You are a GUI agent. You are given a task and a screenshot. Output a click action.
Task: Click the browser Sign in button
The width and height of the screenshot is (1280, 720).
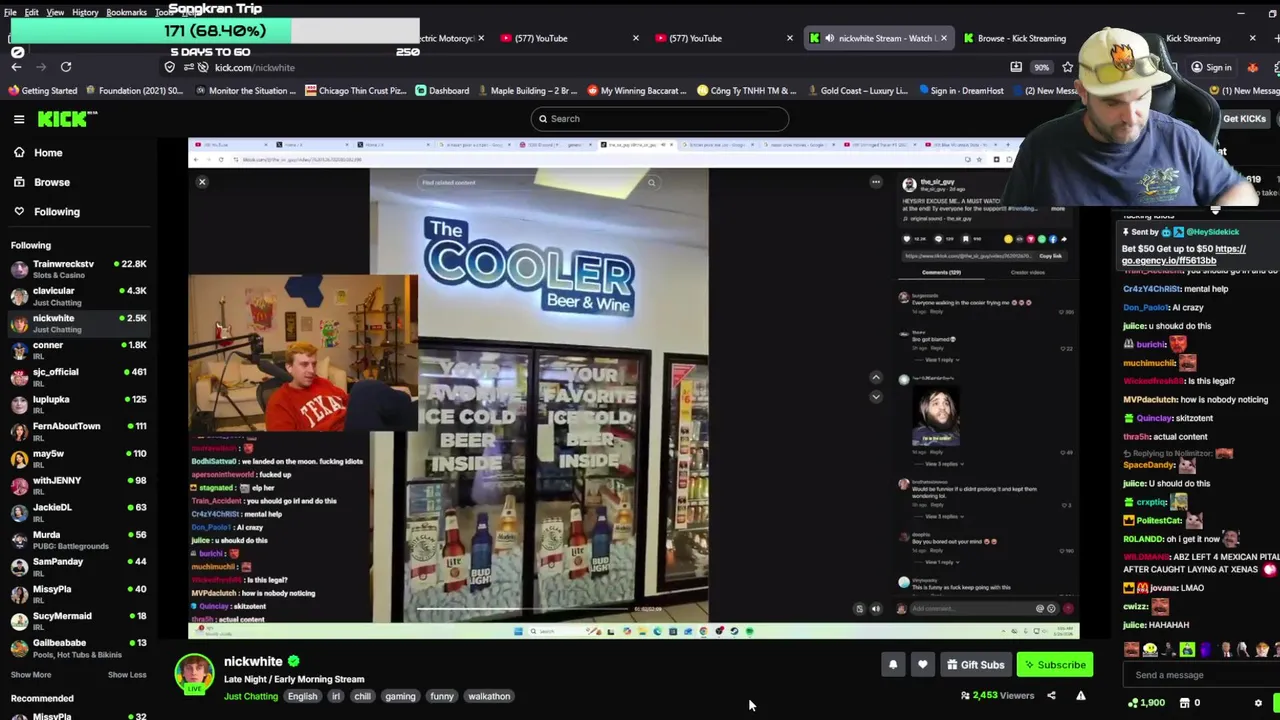(1211, 67)
